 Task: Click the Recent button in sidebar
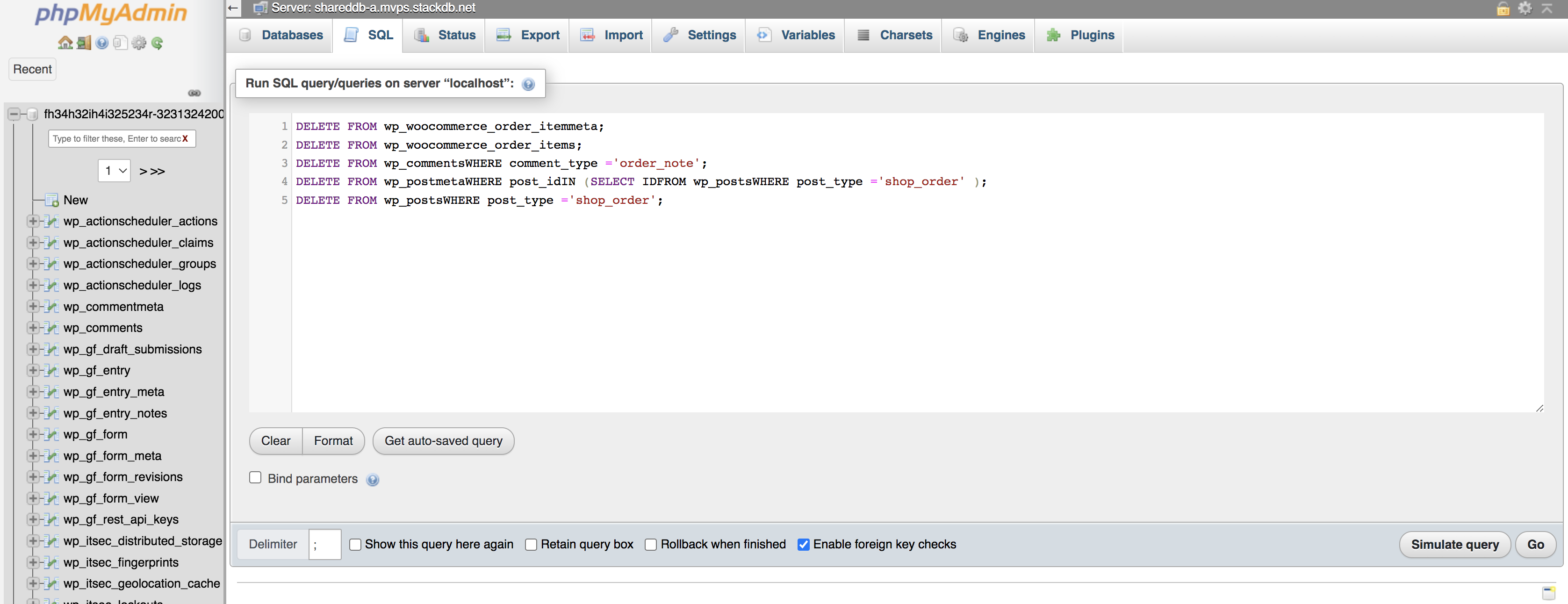(x=32, y=69)
